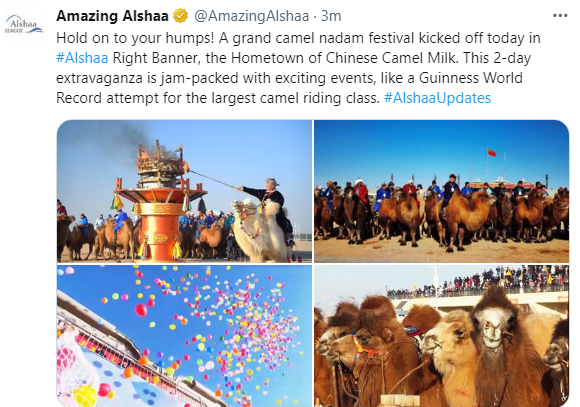Screen dimensions: 580x407
Task: Open the Amazing Alshaa display name
Action: (112, 16)
